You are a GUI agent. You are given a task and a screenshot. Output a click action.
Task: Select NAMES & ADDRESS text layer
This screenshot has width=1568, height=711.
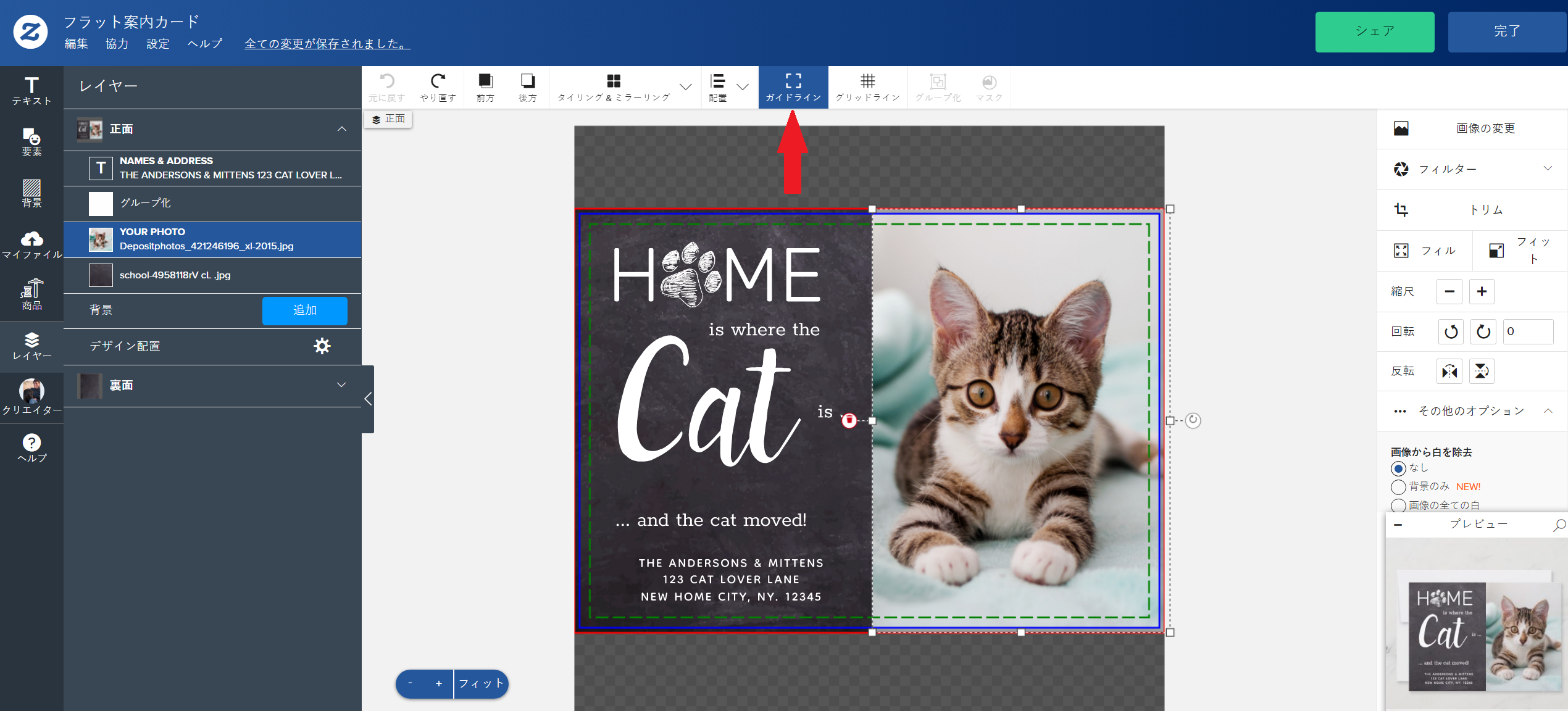click(x=212, y=168)
